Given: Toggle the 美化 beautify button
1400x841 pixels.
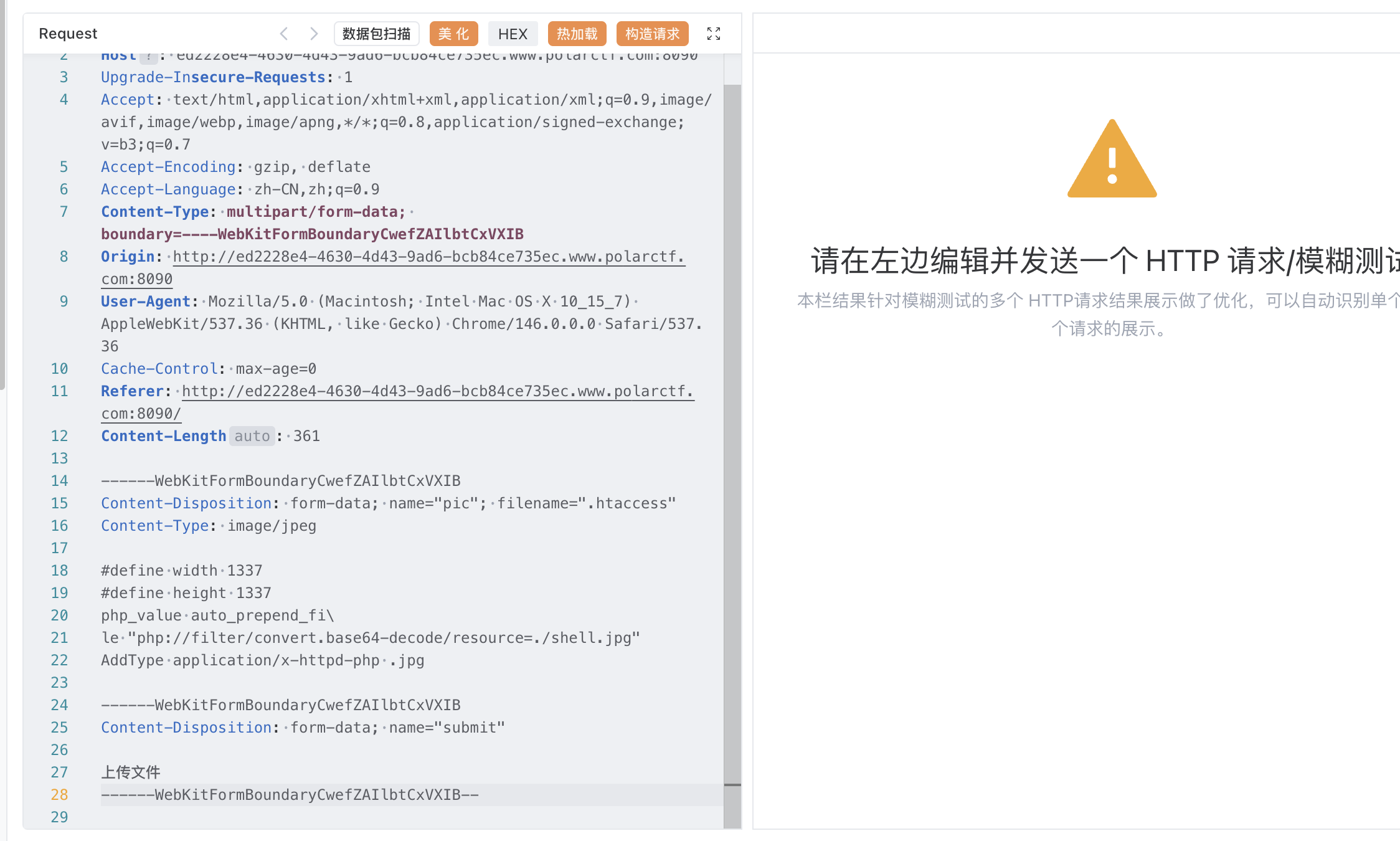Looking at the screenshot, I should [453, 34].
